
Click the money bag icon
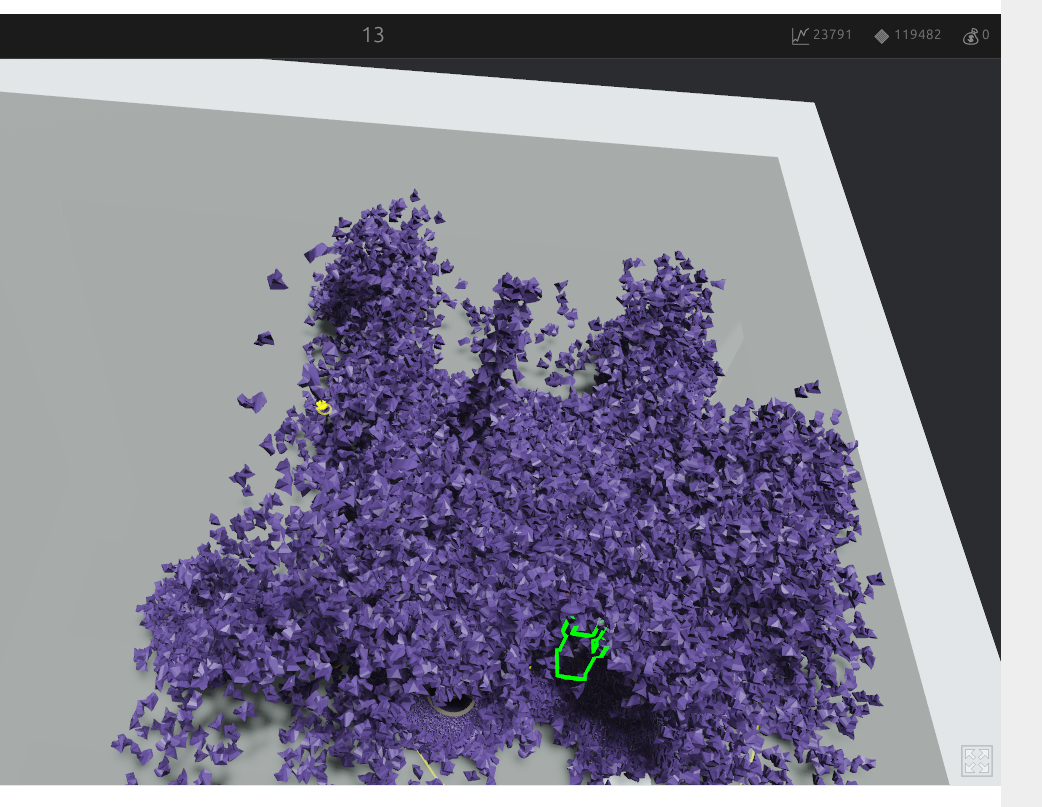point(970,36)
